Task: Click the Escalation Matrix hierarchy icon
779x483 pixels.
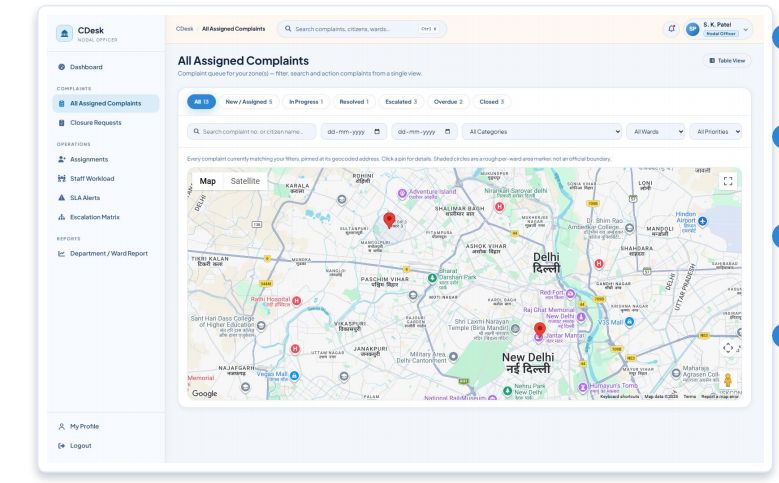Action: tap(62, 217)
